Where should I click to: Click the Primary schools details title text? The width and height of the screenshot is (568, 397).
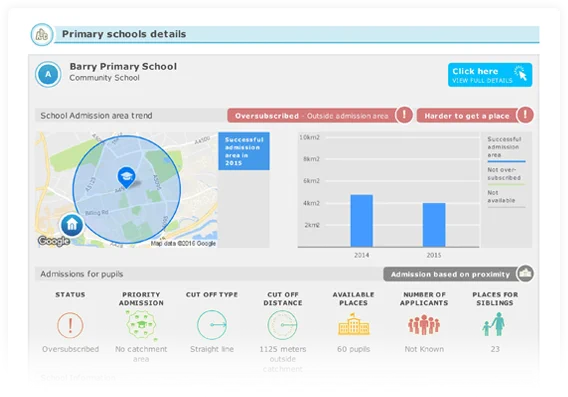[x=124, y=34]
